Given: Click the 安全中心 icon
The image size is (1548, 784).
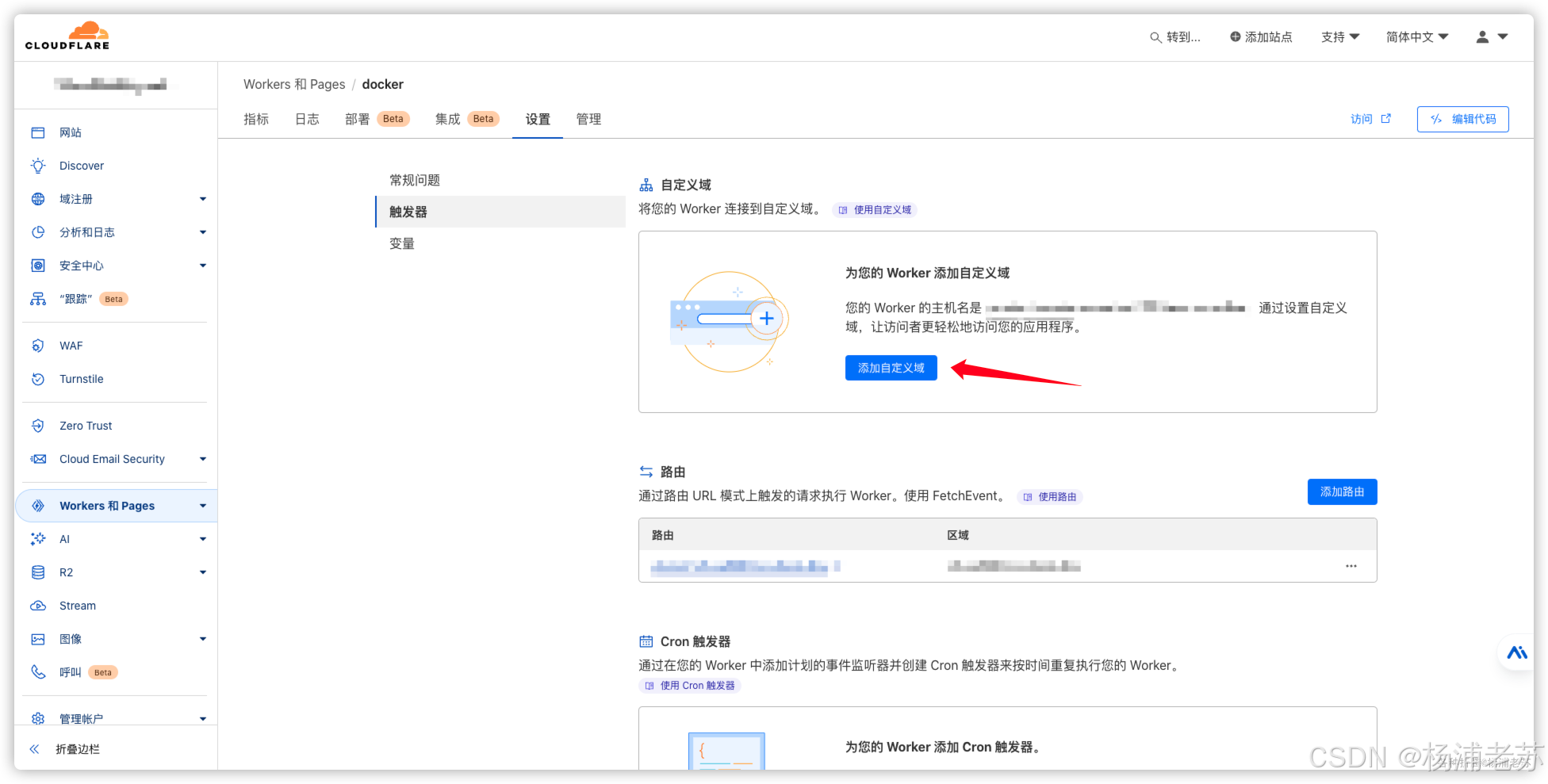Looking at the screenshot, I should (38, 266).
